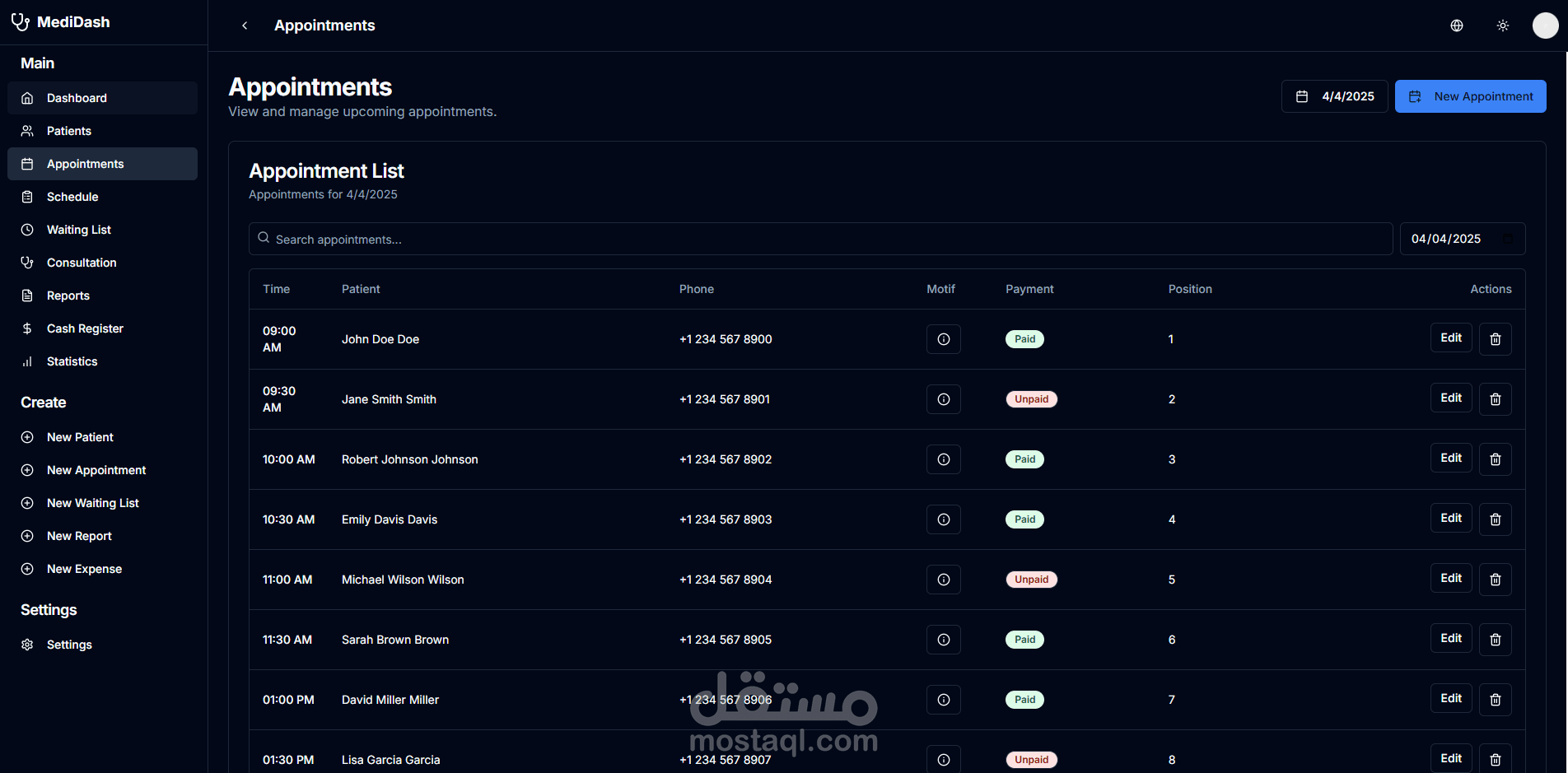Open Waiting List in the sidebar
Viewport: 1568px width, 773px height.
click(102, 230)
